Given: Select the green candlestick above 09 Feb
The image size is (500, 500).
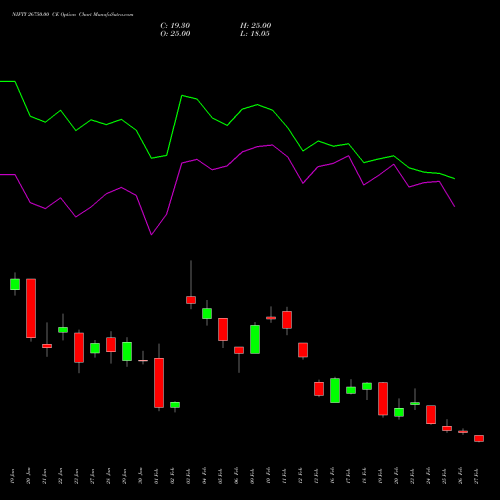Looking at the screenshot, I should (x=255, y=339).
